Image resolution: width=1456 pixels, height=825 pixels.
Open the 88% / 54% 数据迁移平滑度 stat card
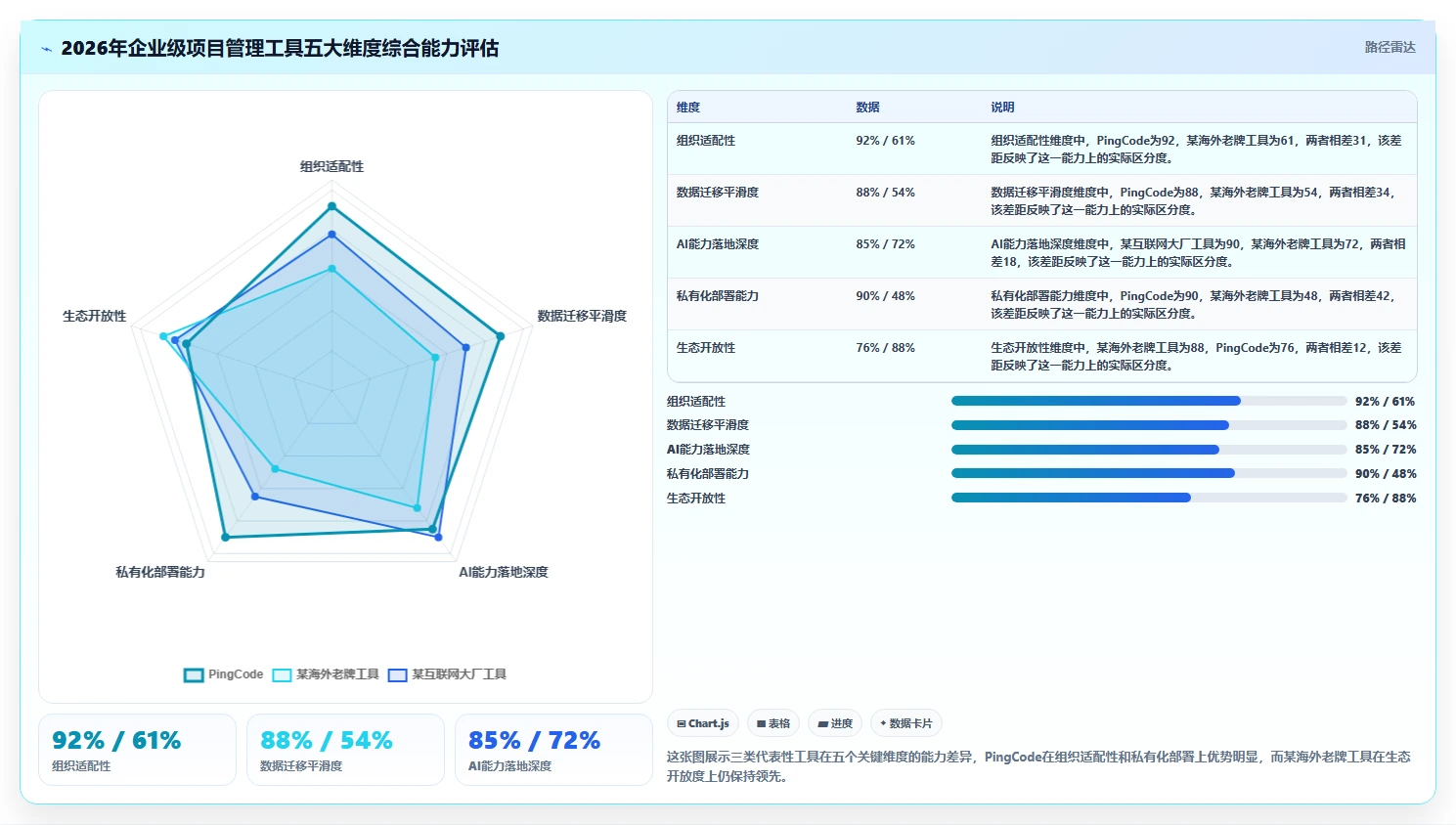[345, 750]
